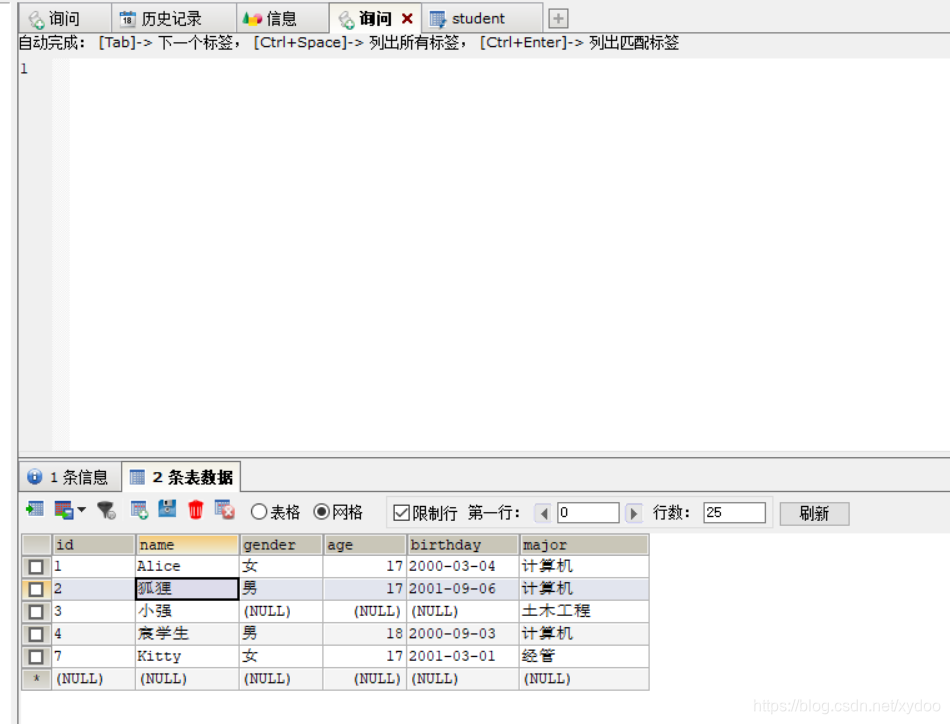Click the gender (NULL) cell for 小强

tap(281, 611)
